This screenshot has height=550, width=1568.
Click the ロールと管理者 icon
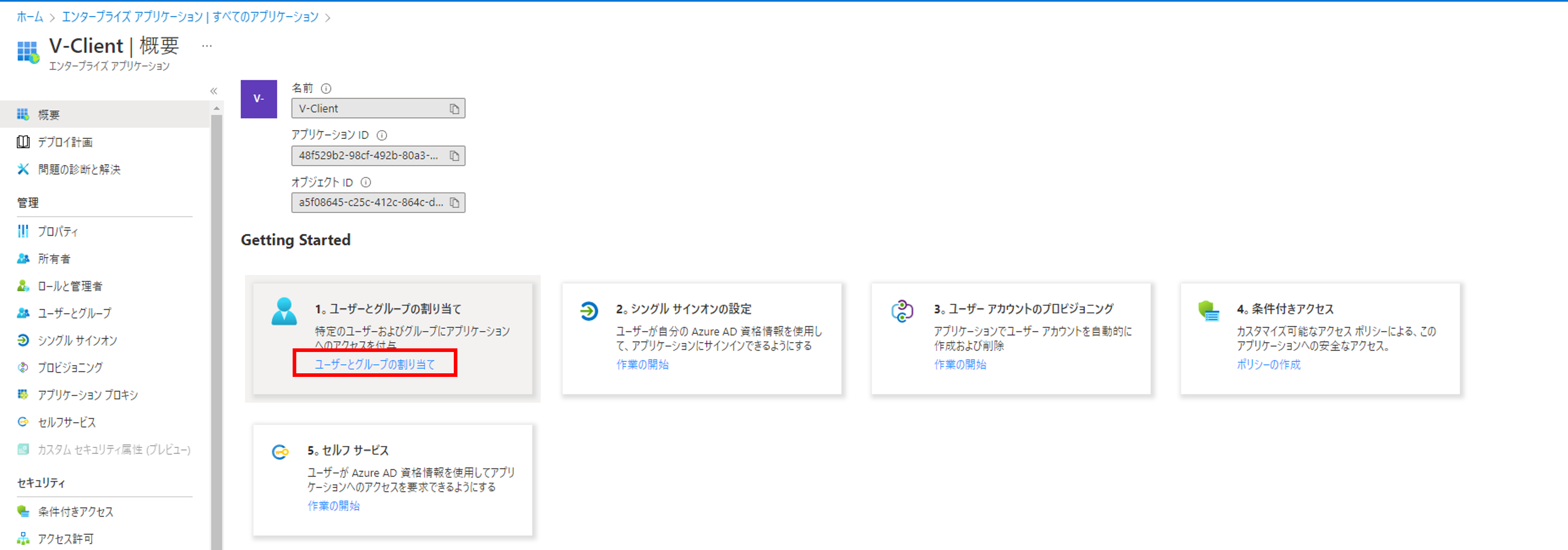[x=23, y=285]
